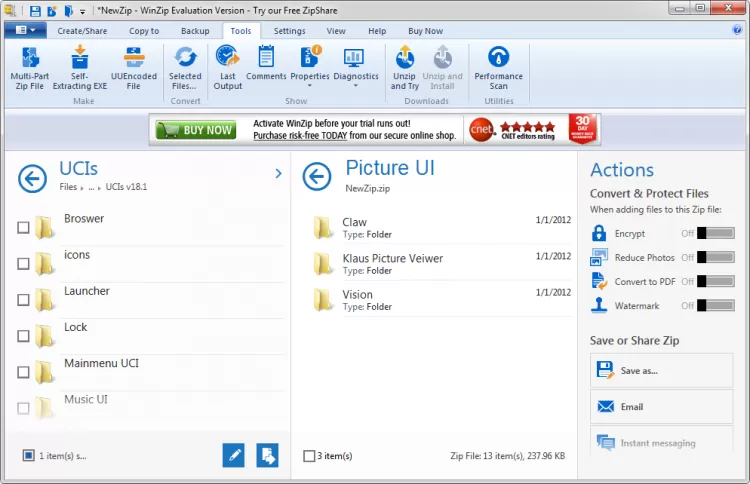The height and width of the screenshot is (484, 750).
Task: Open the Claw folder icon
Action: (323, 227)
